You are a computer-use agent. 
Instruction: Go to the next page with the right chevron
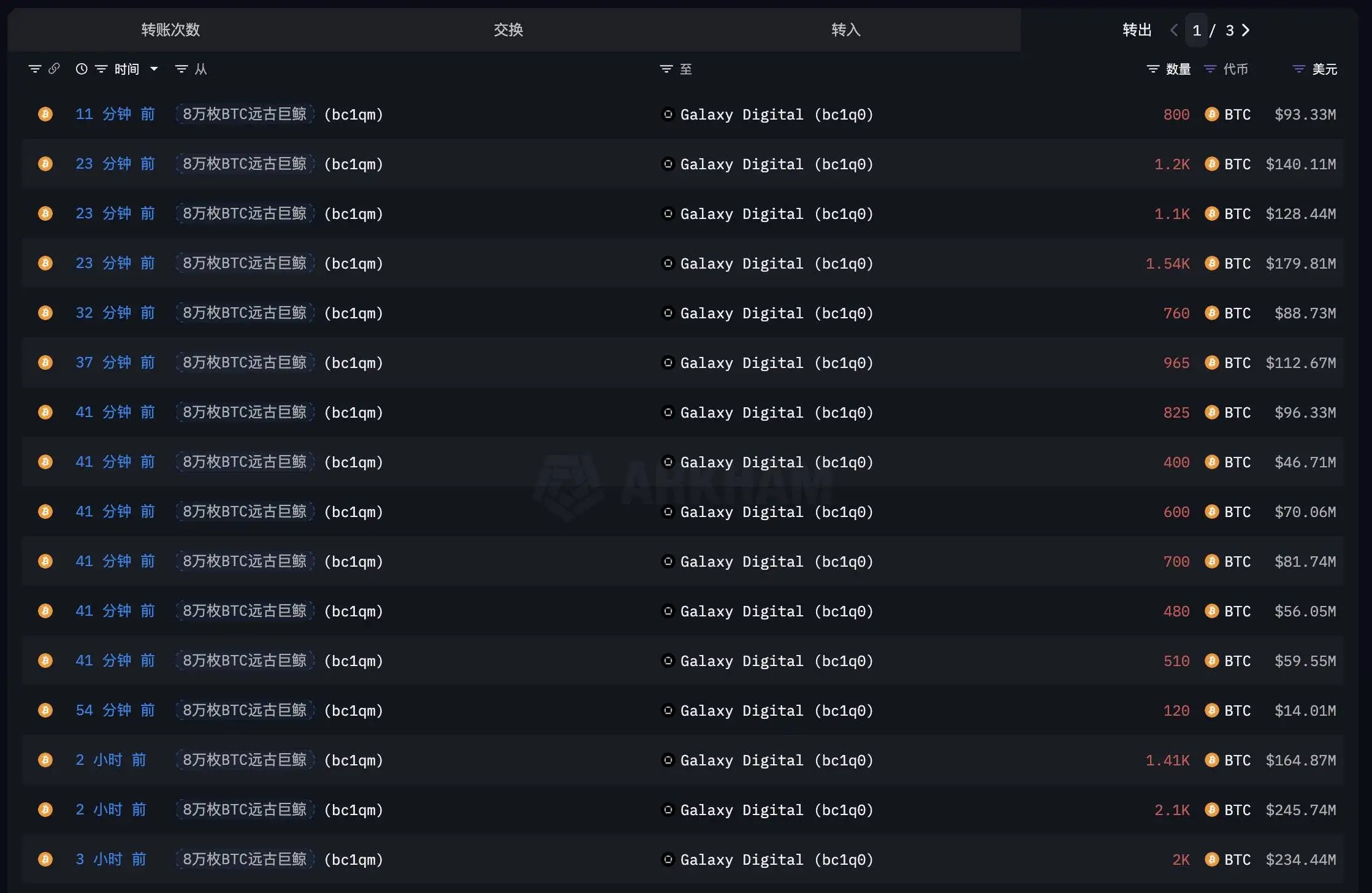[x=1245, y=29]
